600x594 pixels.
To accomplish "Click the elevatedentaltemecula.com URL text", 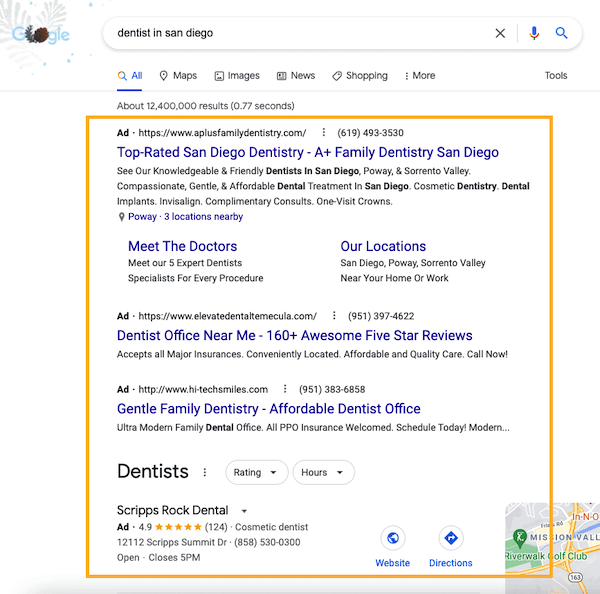I will point(228,316).
